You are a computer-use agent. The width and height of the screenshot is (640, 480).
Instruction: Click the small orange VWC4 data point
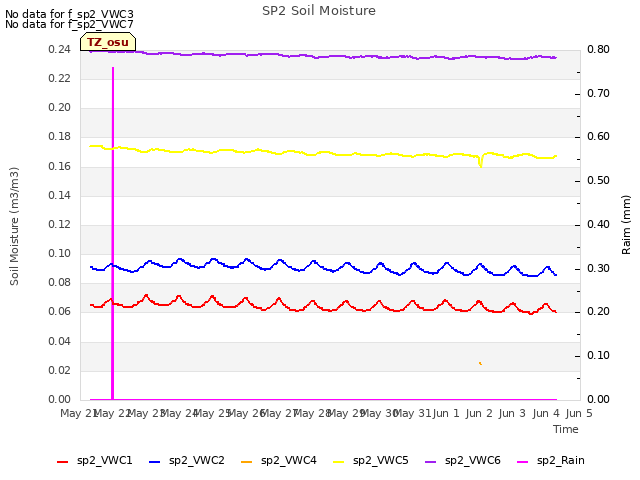click(x=480, y=363)
